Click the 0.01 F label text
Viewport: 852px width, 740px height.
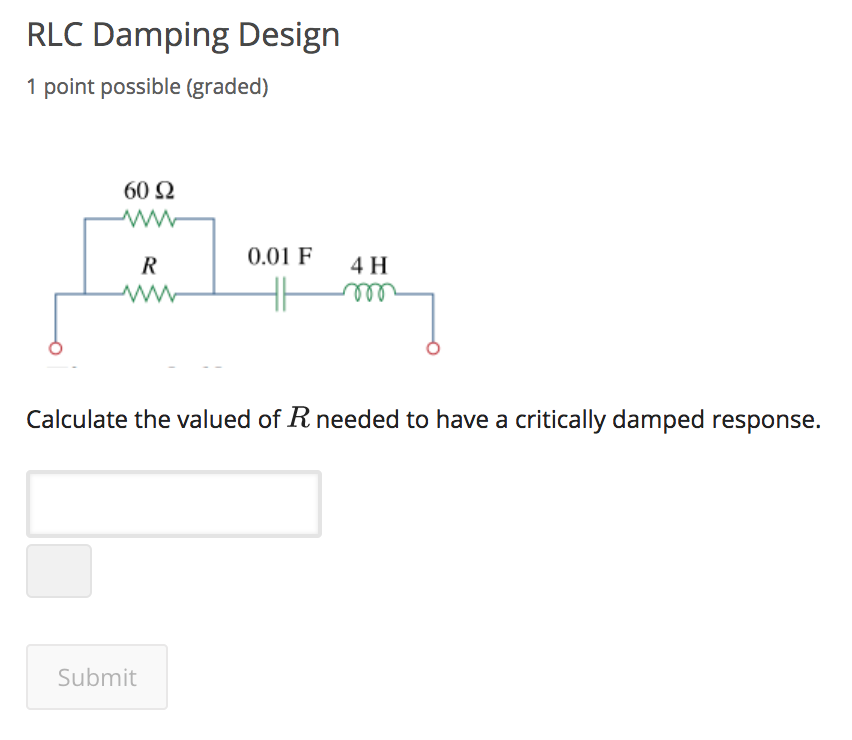pos(280,256)
